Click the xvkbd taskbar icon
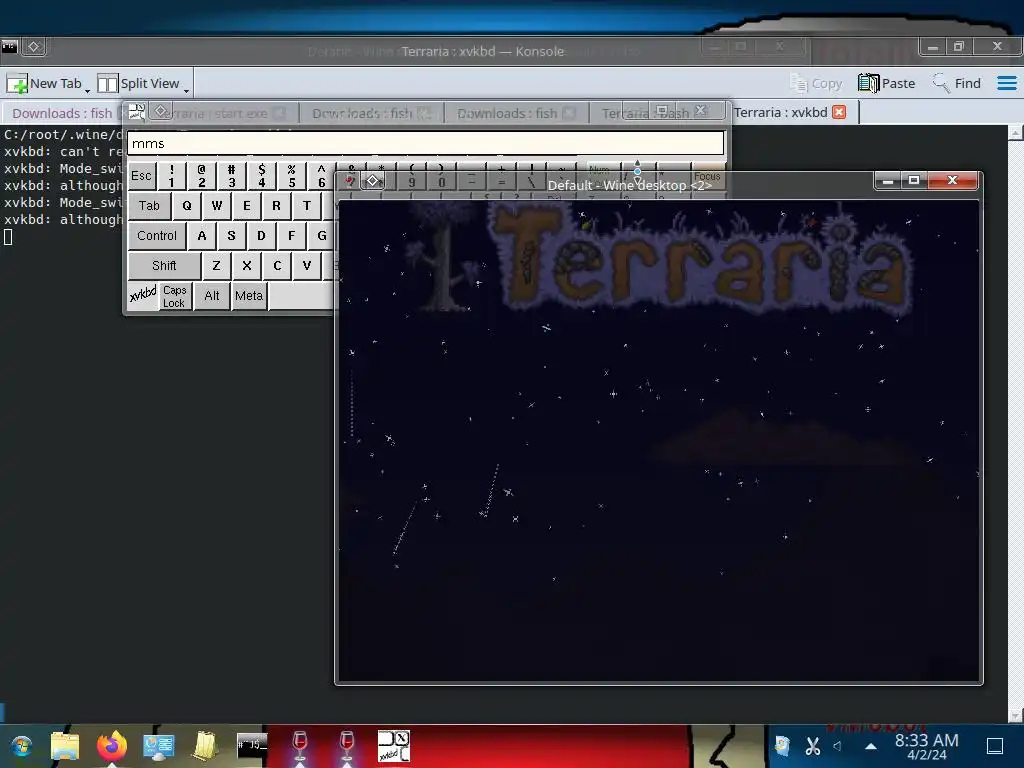 (394, 746)
